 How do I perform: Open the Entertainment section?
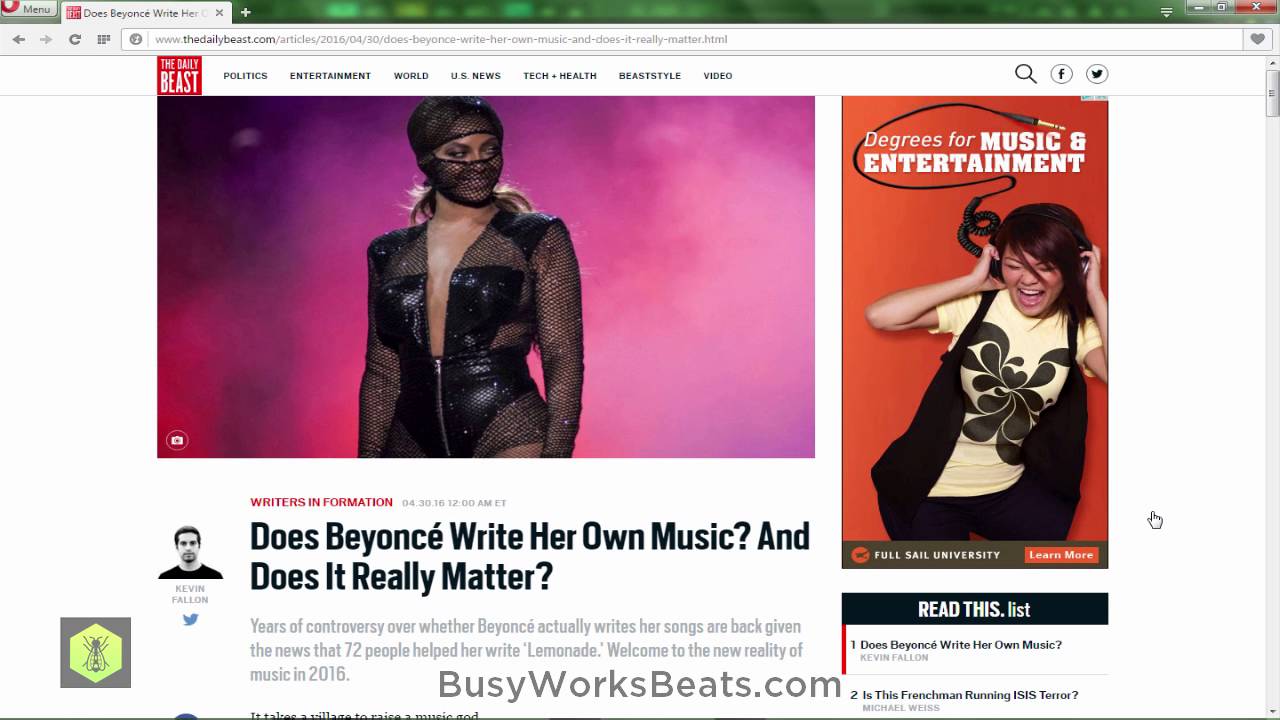pyautogui.click(x=330, y=76)
